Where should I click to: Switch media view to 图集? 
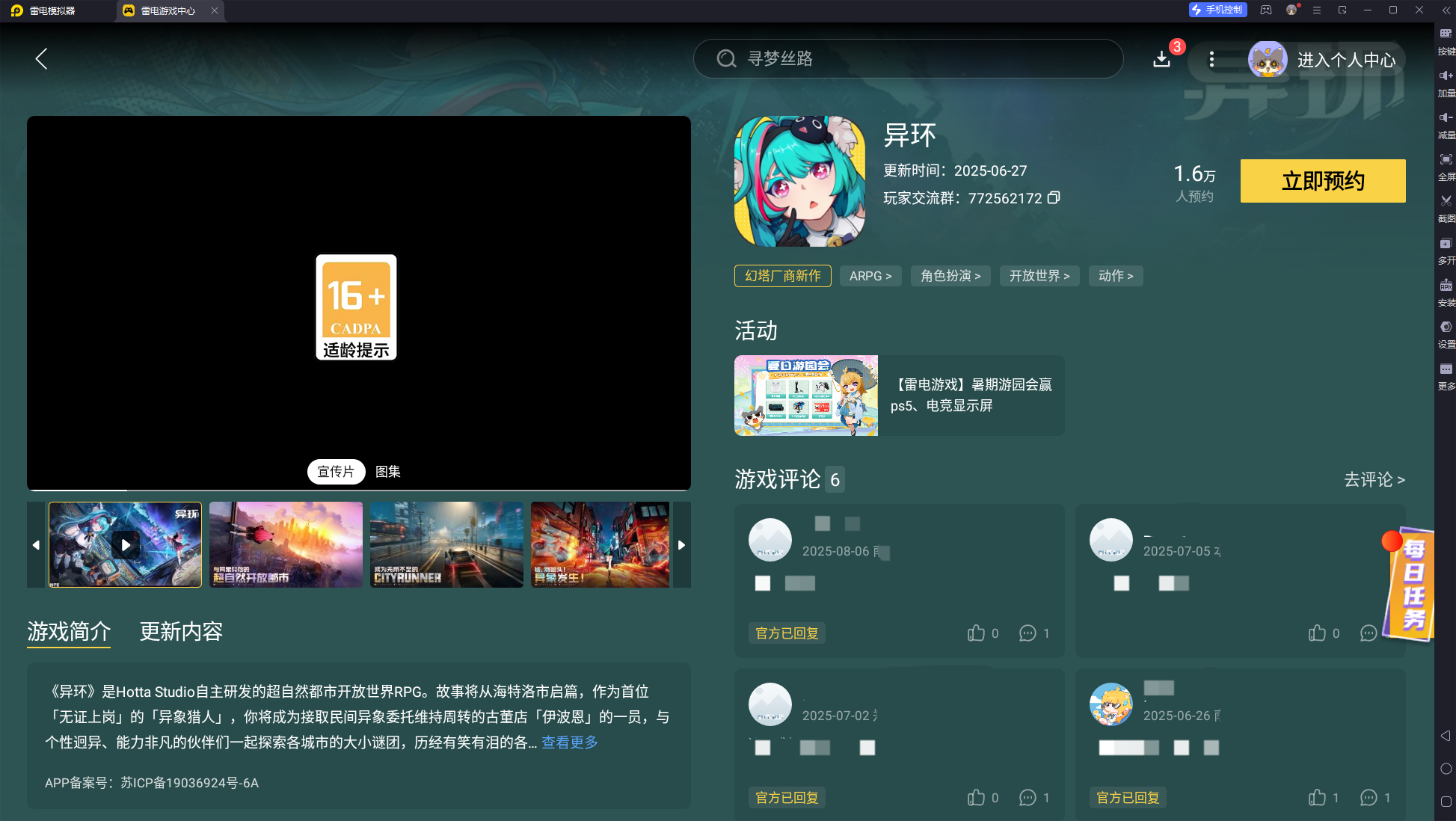pos(387,472)
